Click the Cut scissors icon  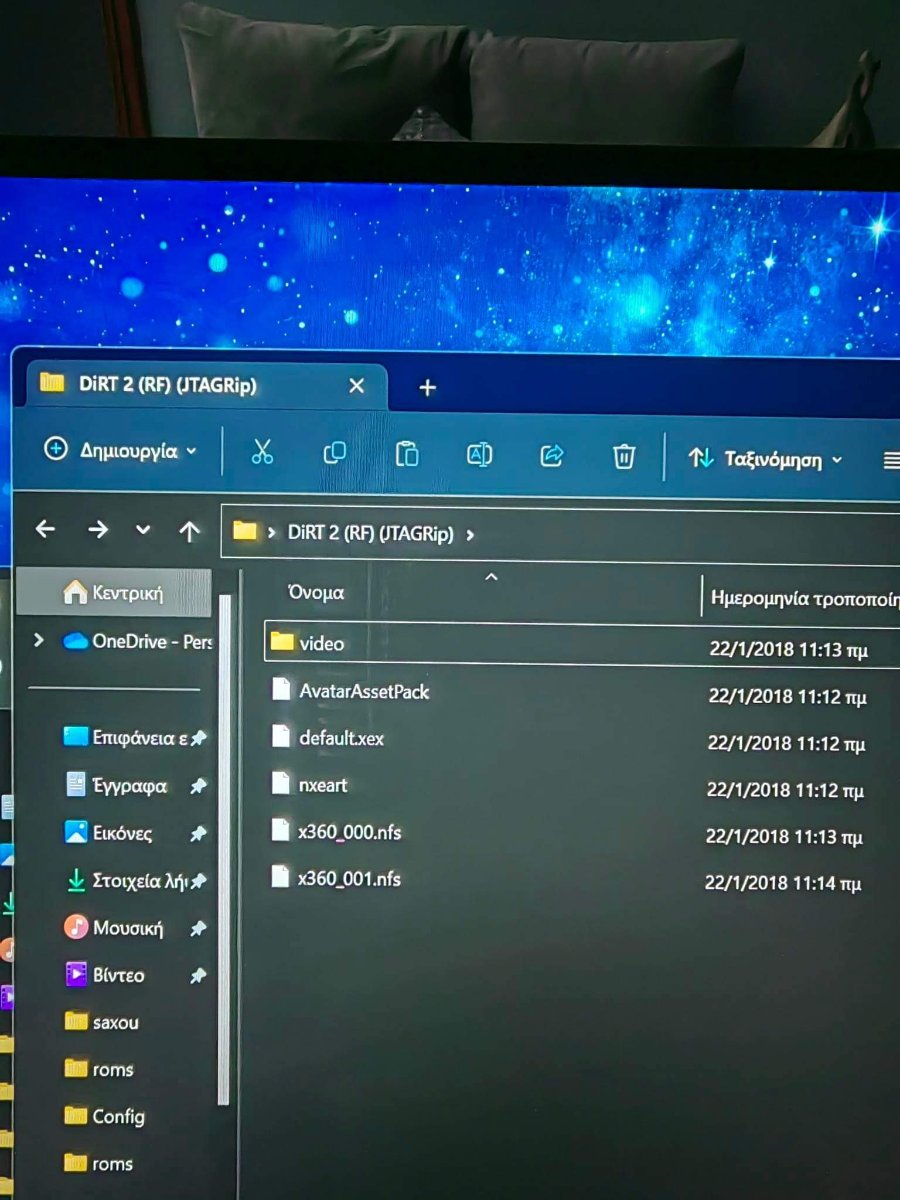pyautogui.click(x=262, y=452)
